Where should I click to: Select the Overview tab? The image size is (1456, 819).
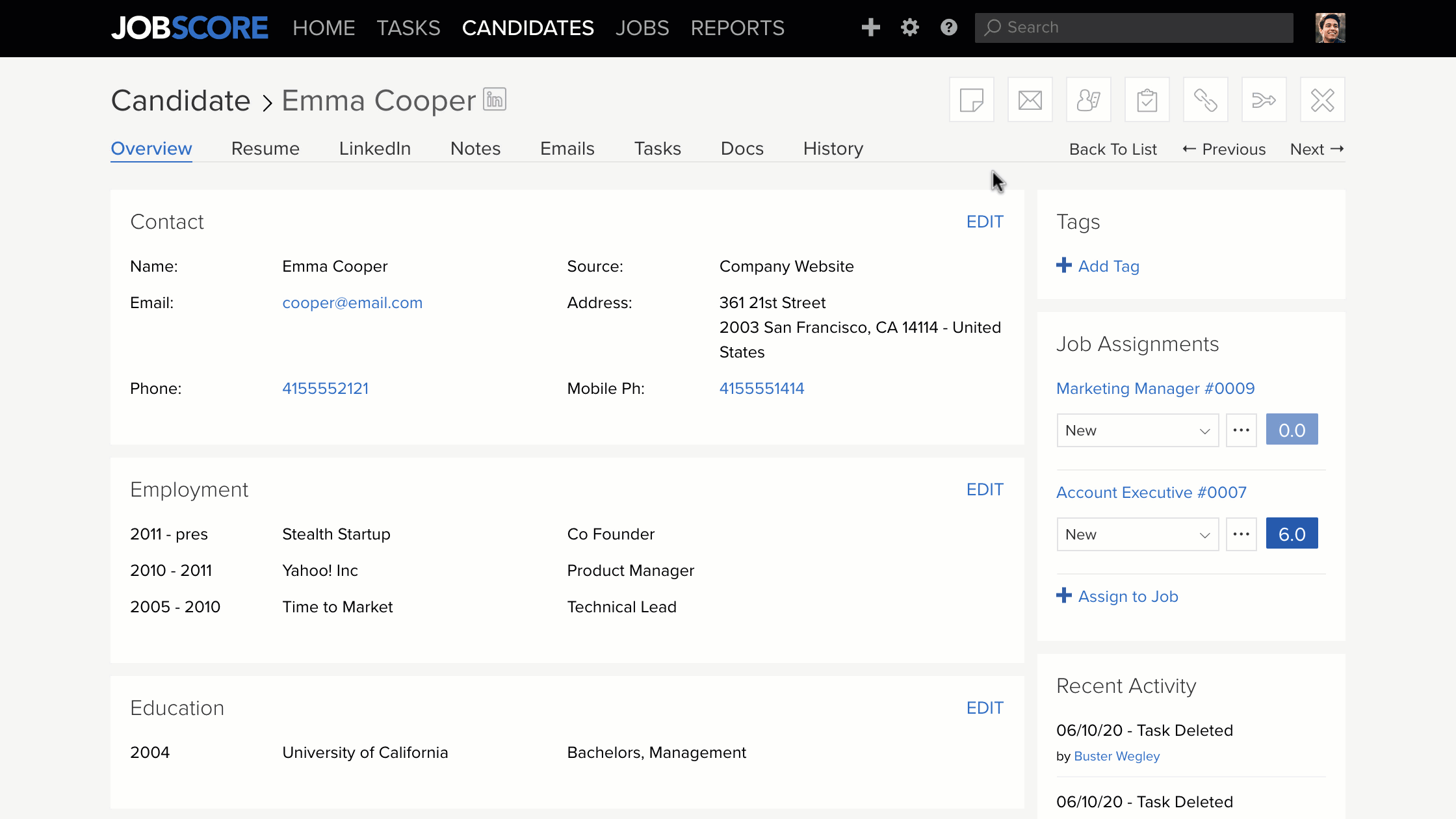[151, 148]
